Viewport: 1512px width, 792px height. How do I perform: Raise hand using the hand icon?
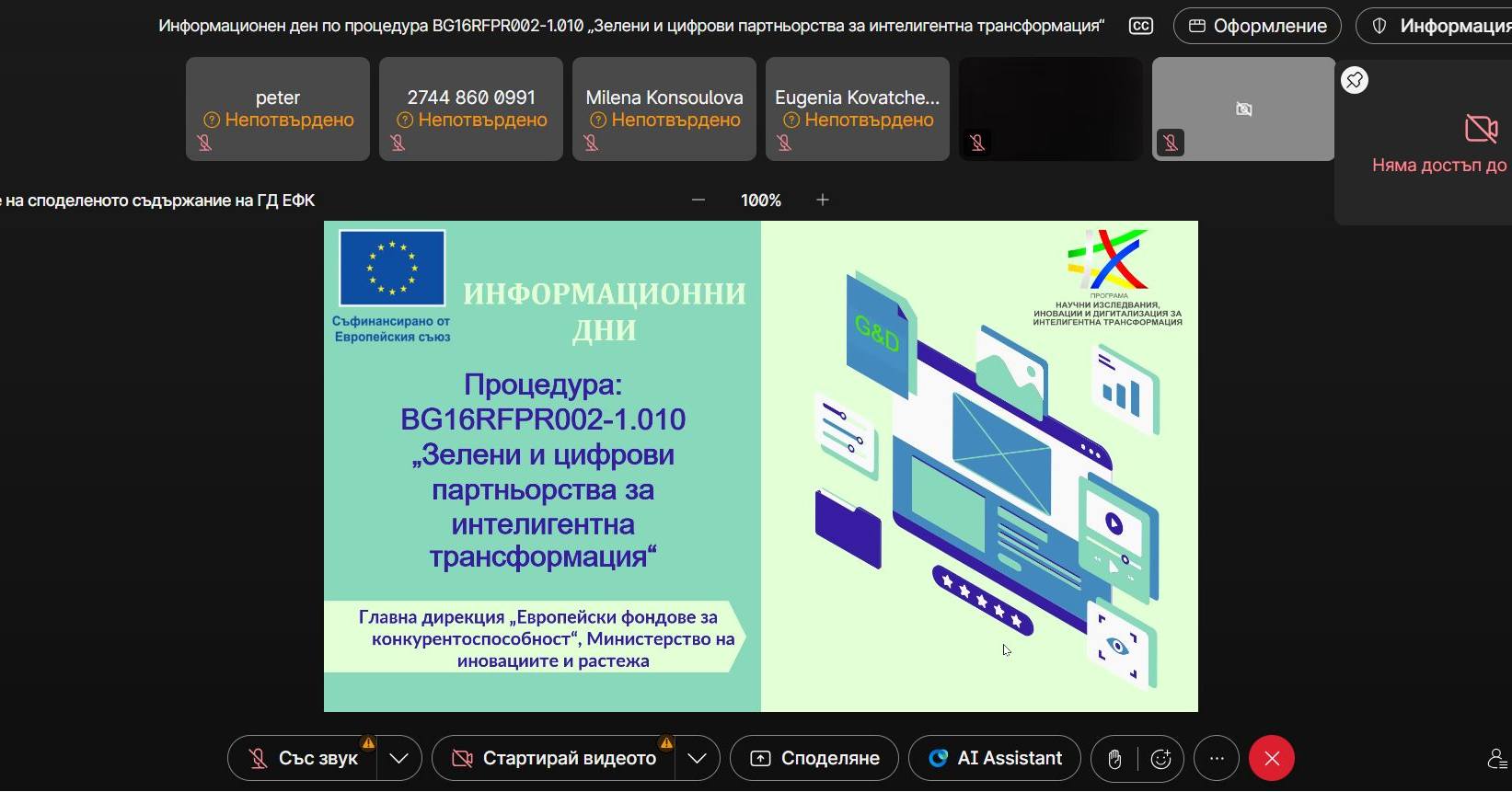click(1114, 759)
